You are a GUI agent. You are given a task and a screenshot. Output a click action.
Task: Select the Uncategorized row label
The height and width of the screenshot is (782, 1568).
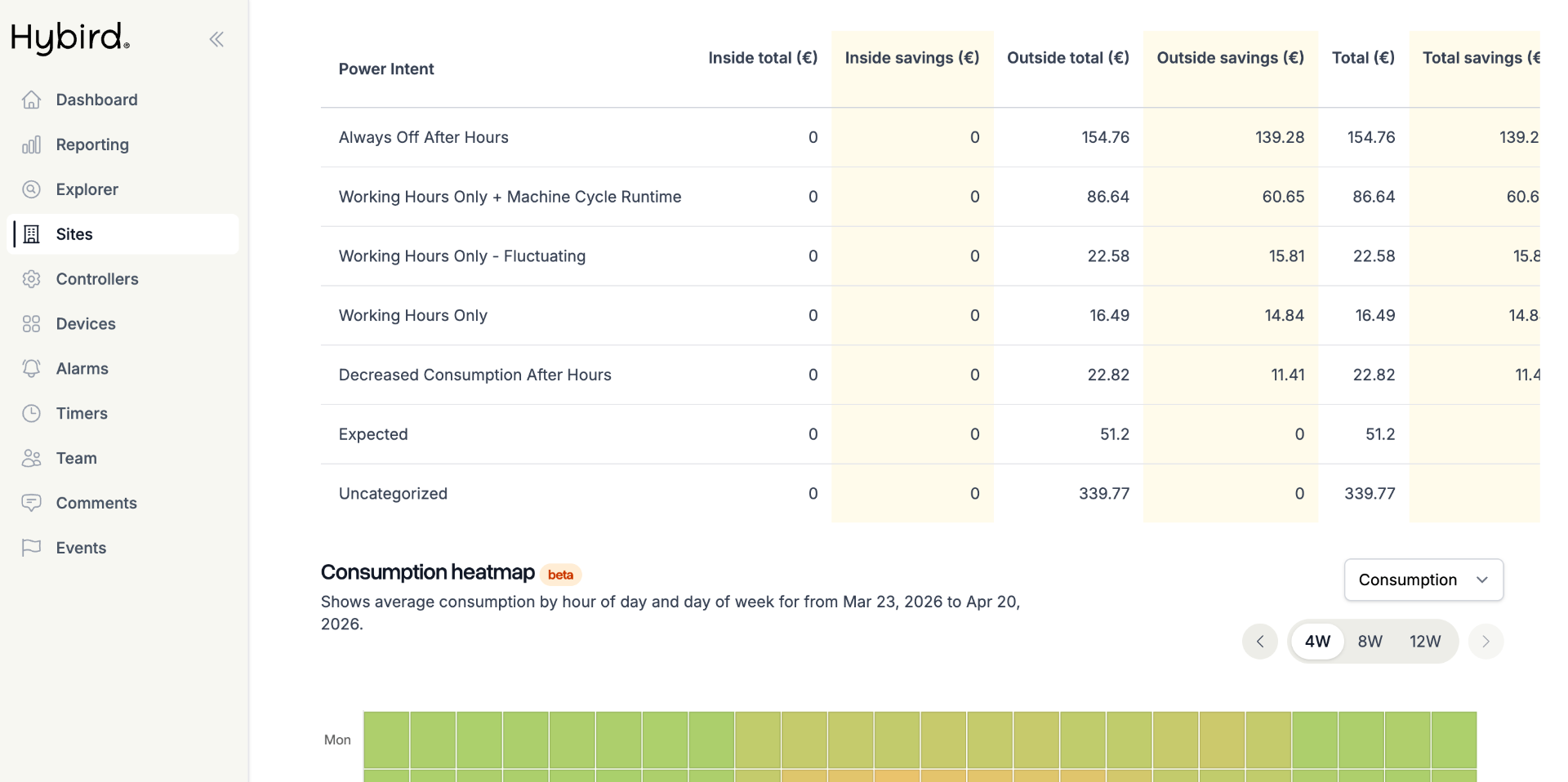(x=393, y=494)
